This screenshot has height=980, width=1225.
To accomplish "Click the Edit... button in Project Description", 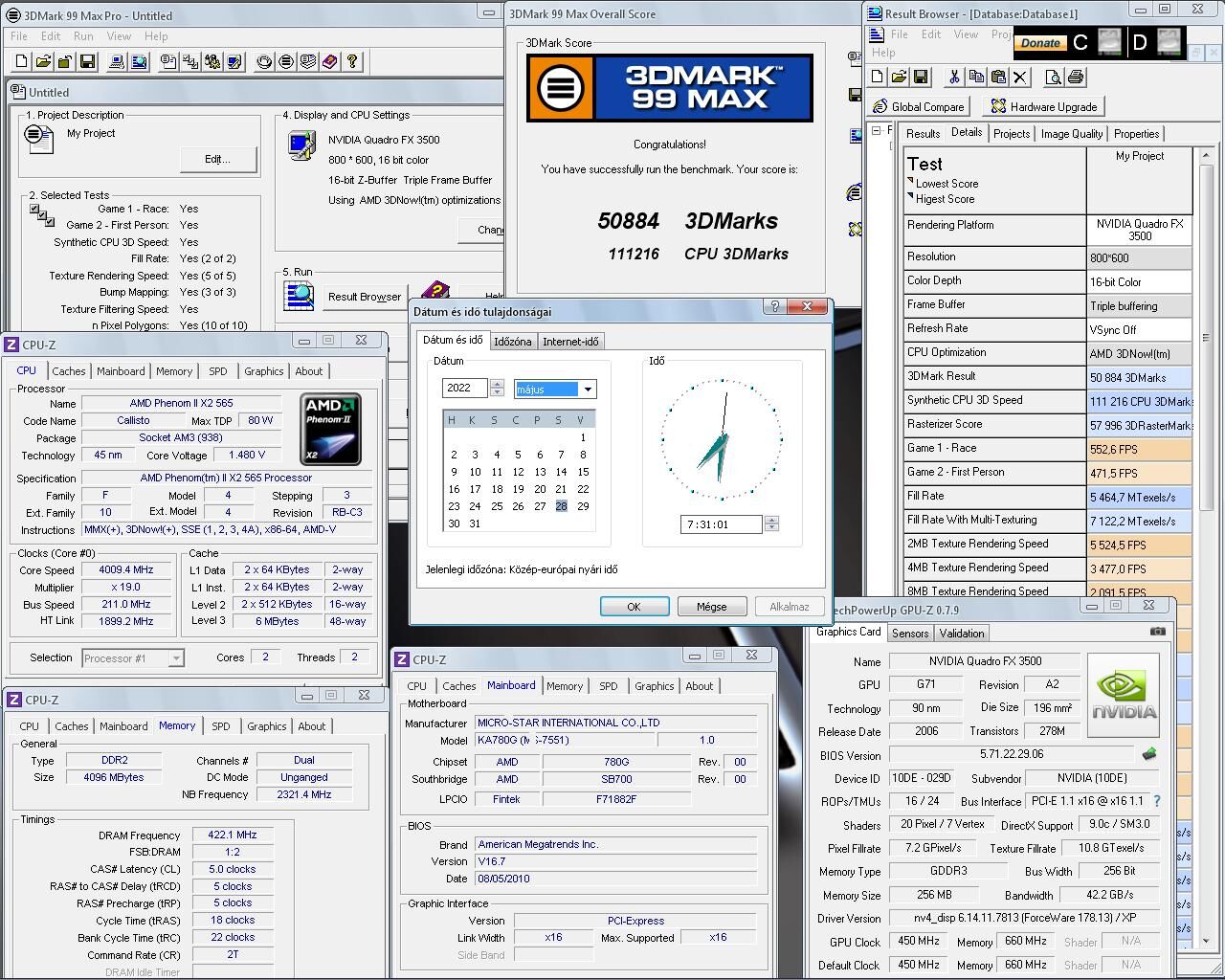I will tap(217, 159).
